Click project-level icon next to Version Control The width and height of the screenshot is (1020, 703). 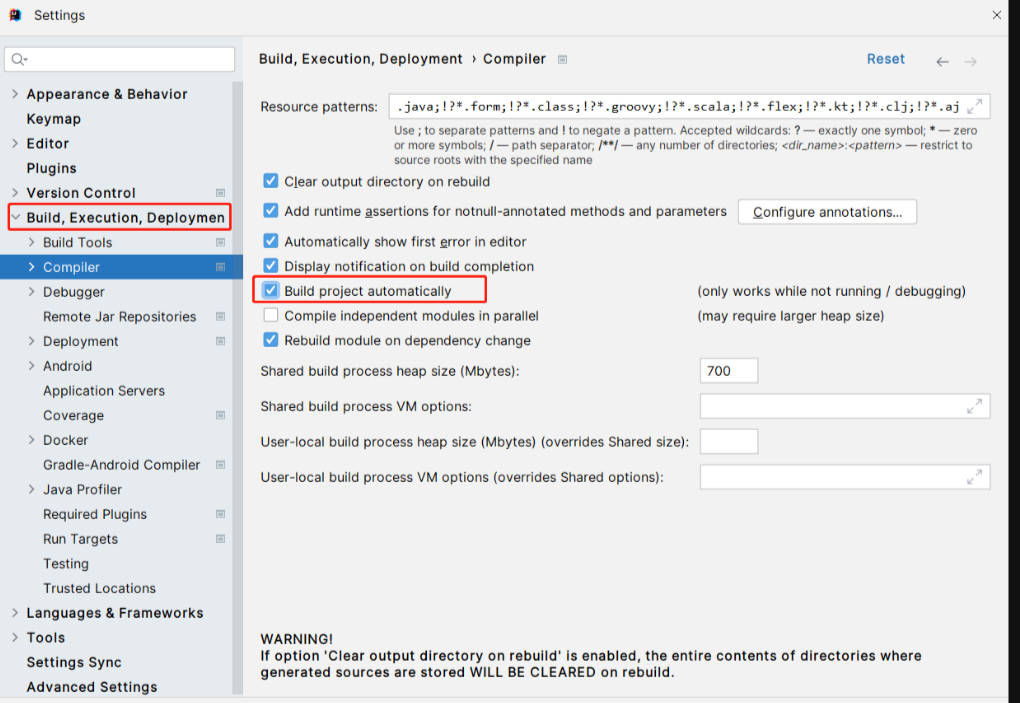[x=220, y=193]
